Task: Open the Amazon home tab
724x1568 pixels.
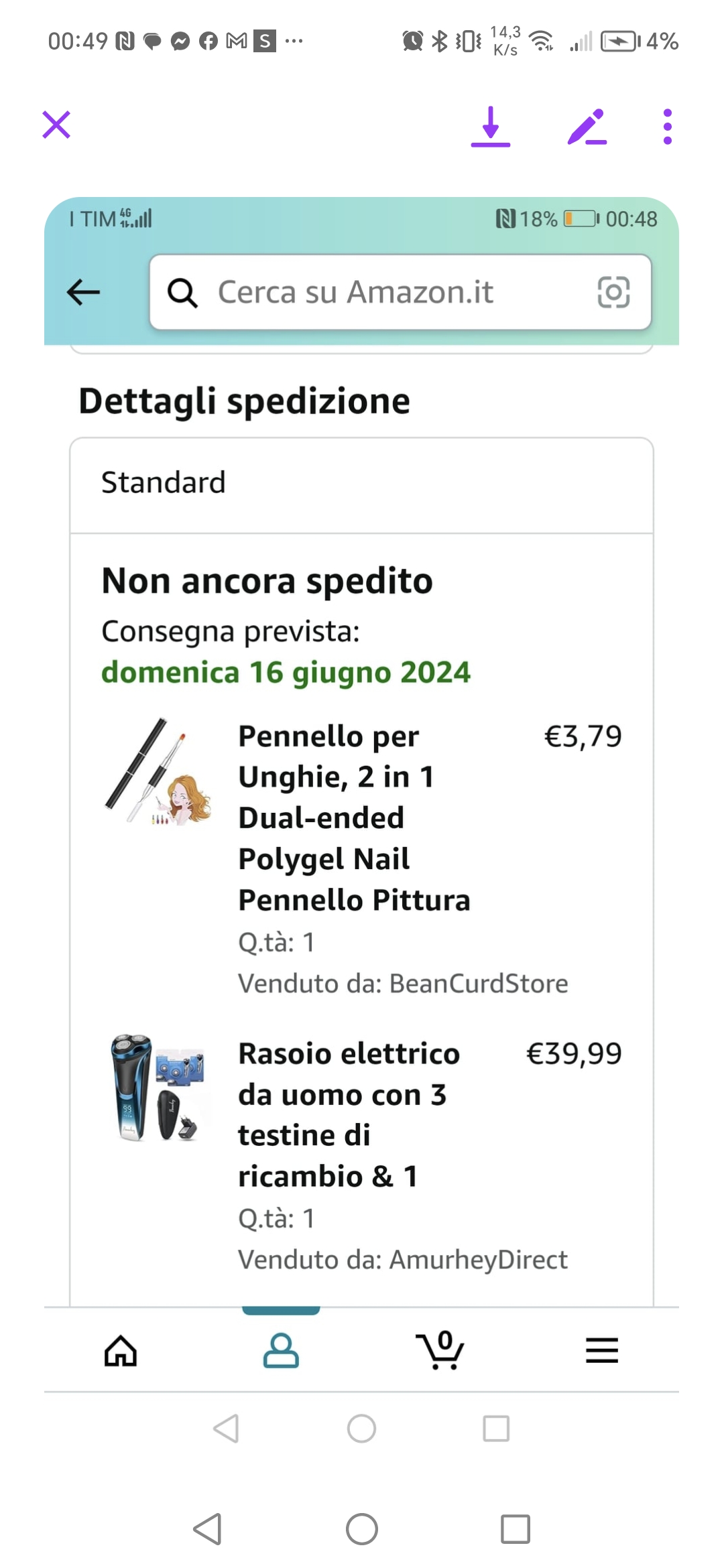Action: click(121, 1350)
